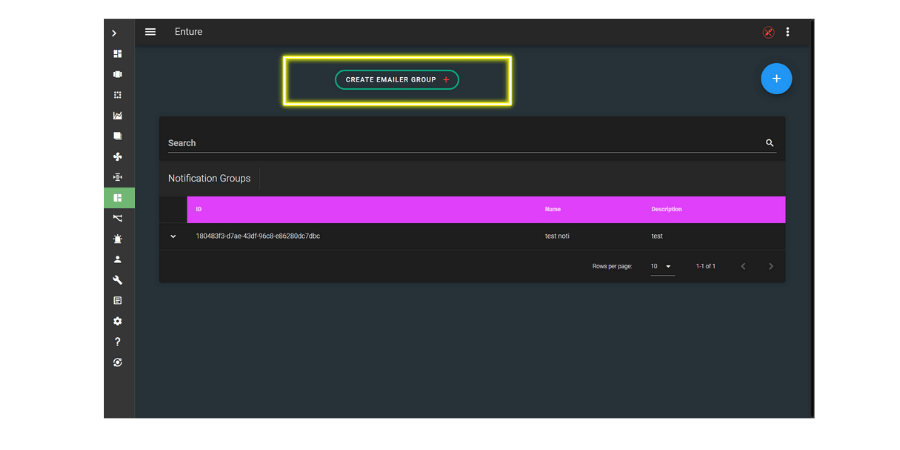The height and width of the screenshot is (450, 900).
Task: Open the rows per page dropdown
Action: [x=661, y=266]
